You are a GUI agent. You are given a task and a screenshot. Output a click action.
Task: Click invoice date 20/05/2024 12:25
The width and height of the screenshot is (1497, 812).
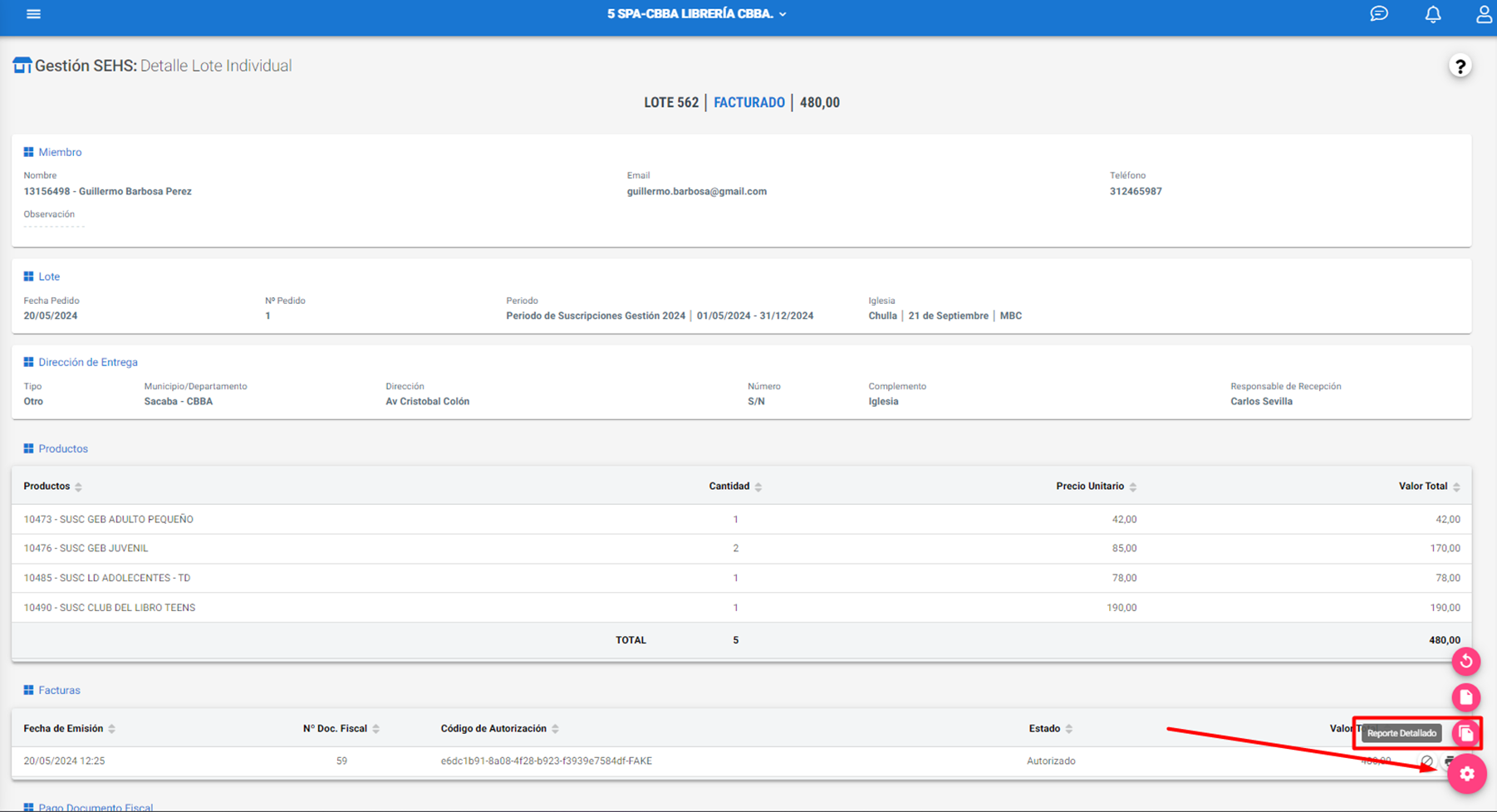(64, 761)
